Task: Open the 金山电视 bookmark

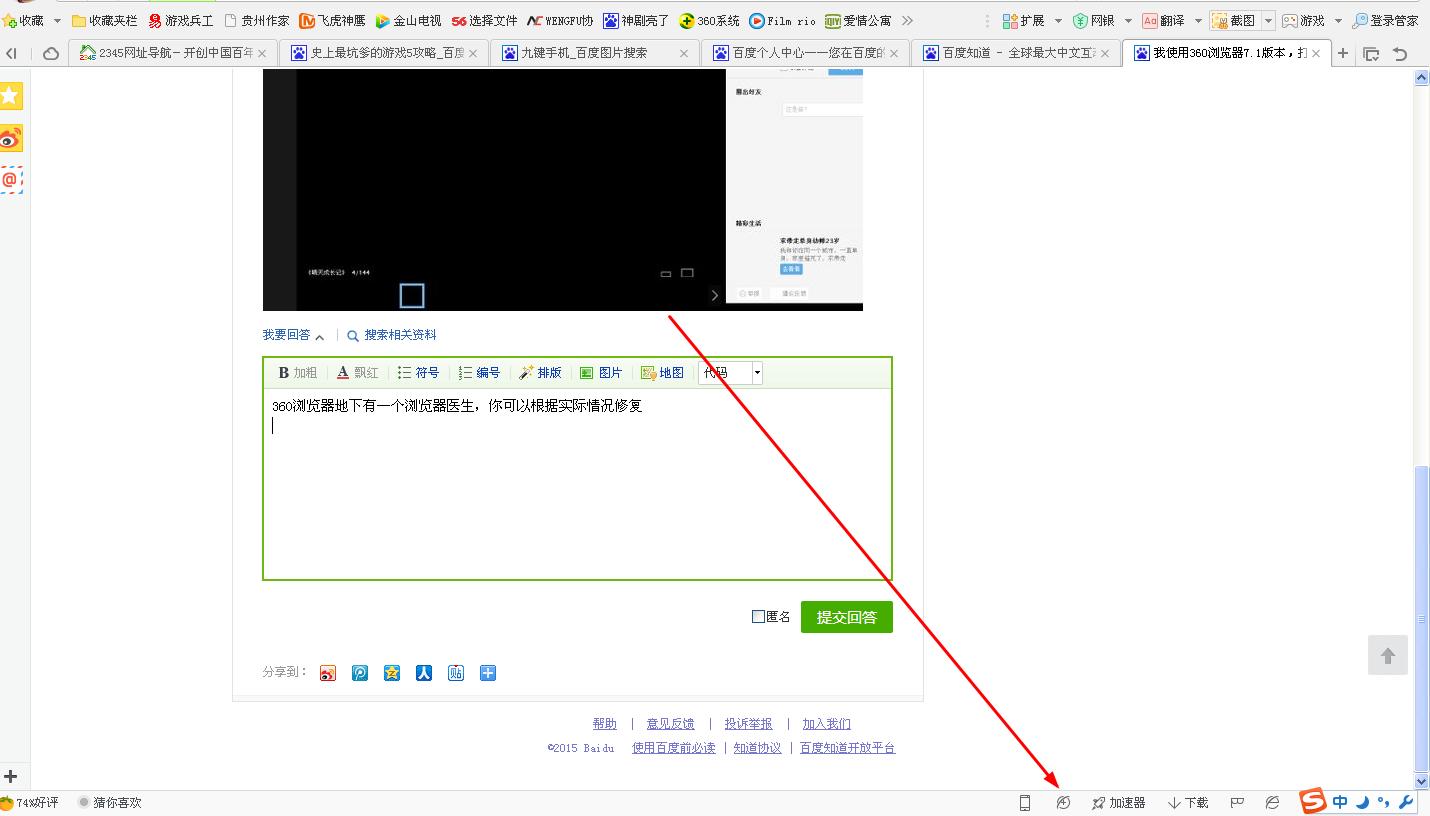Action: [408, 20]
